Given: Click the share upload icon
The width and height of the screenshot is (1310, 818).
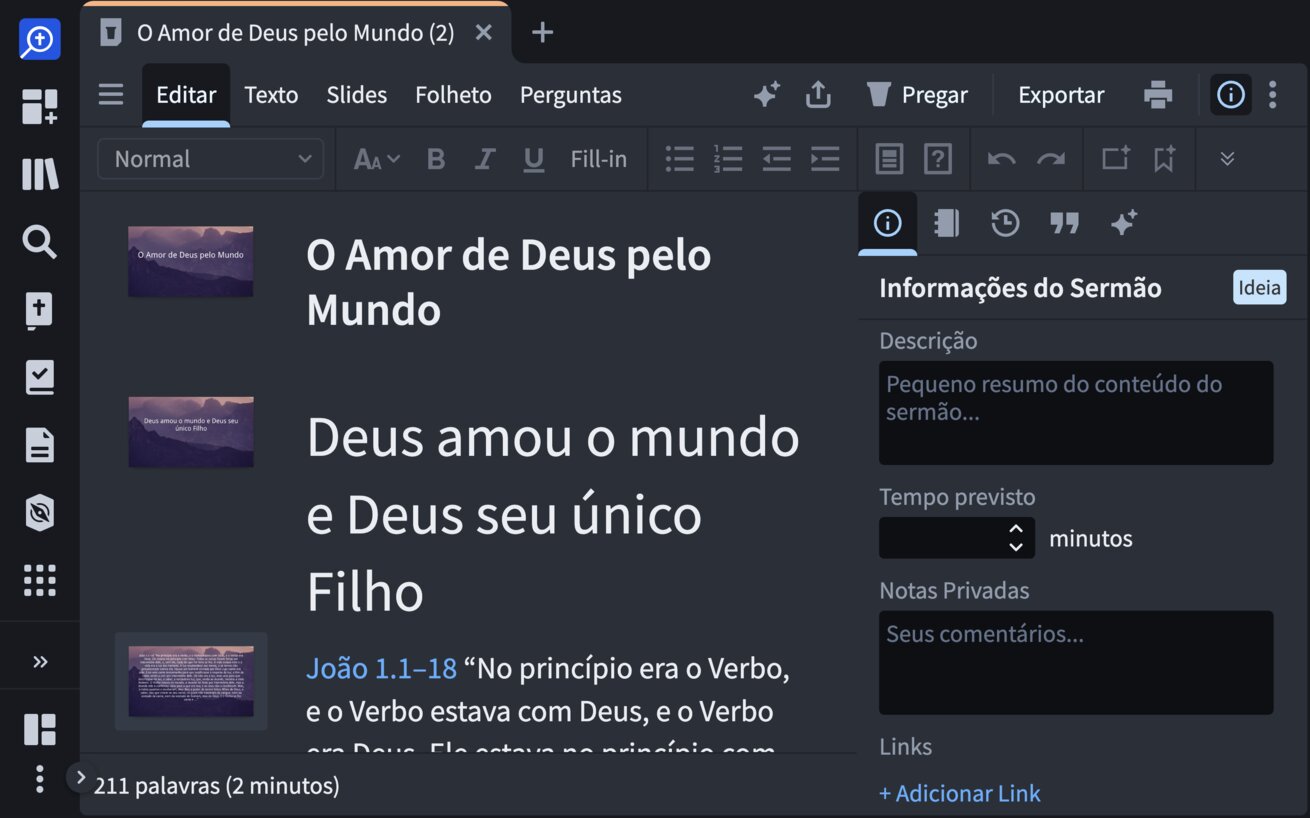Looking at the screenshot, I should click(818, 95).
